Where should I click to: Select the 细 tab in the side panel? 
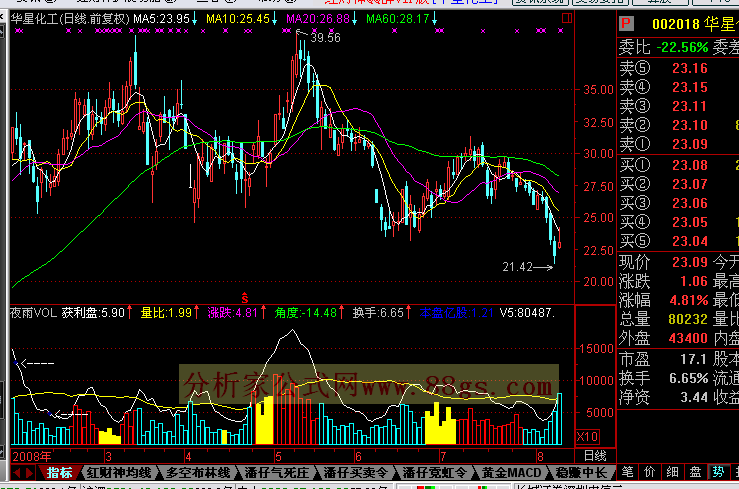[x=673, y=473]
